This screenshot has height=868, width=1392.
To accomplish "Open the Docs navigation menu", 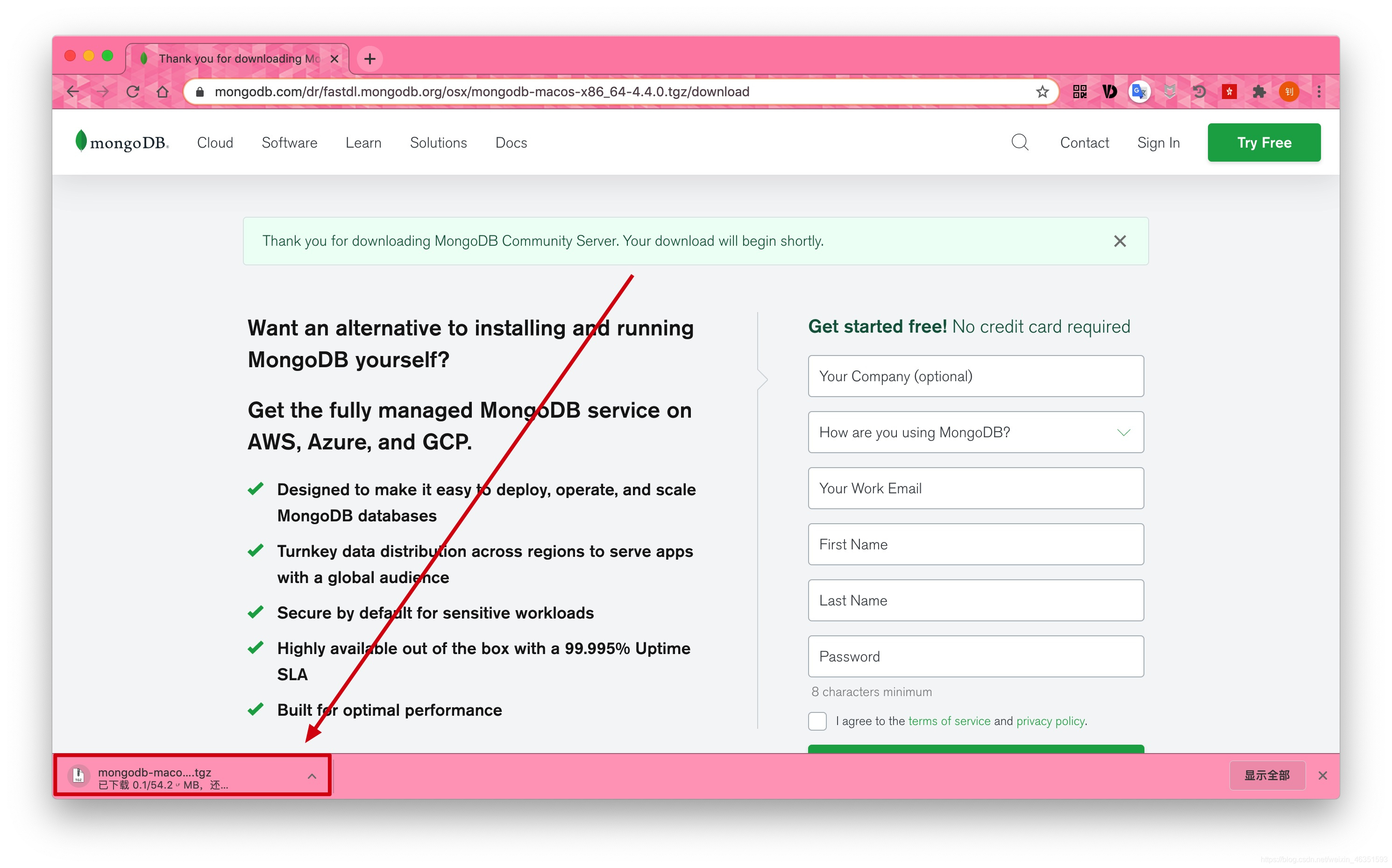I will click(x=511, y=142).
